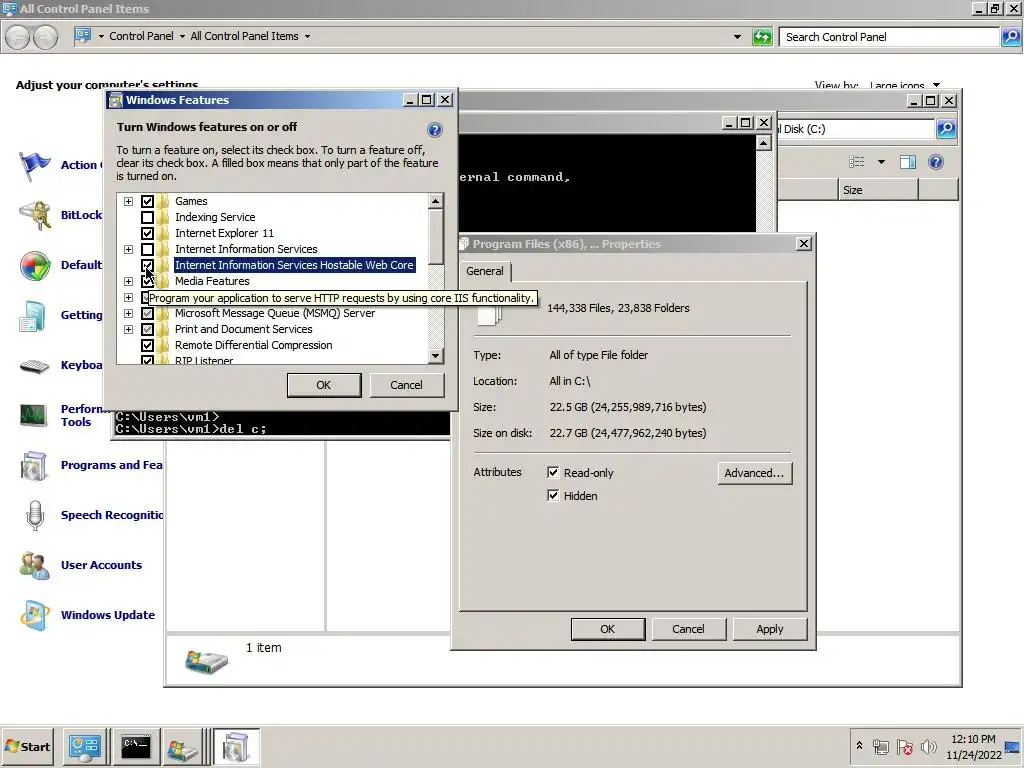The width and height of the screenshot is (1024, 768).
Task: Click the local disk icon in details pane
Action: coord(206,661)
